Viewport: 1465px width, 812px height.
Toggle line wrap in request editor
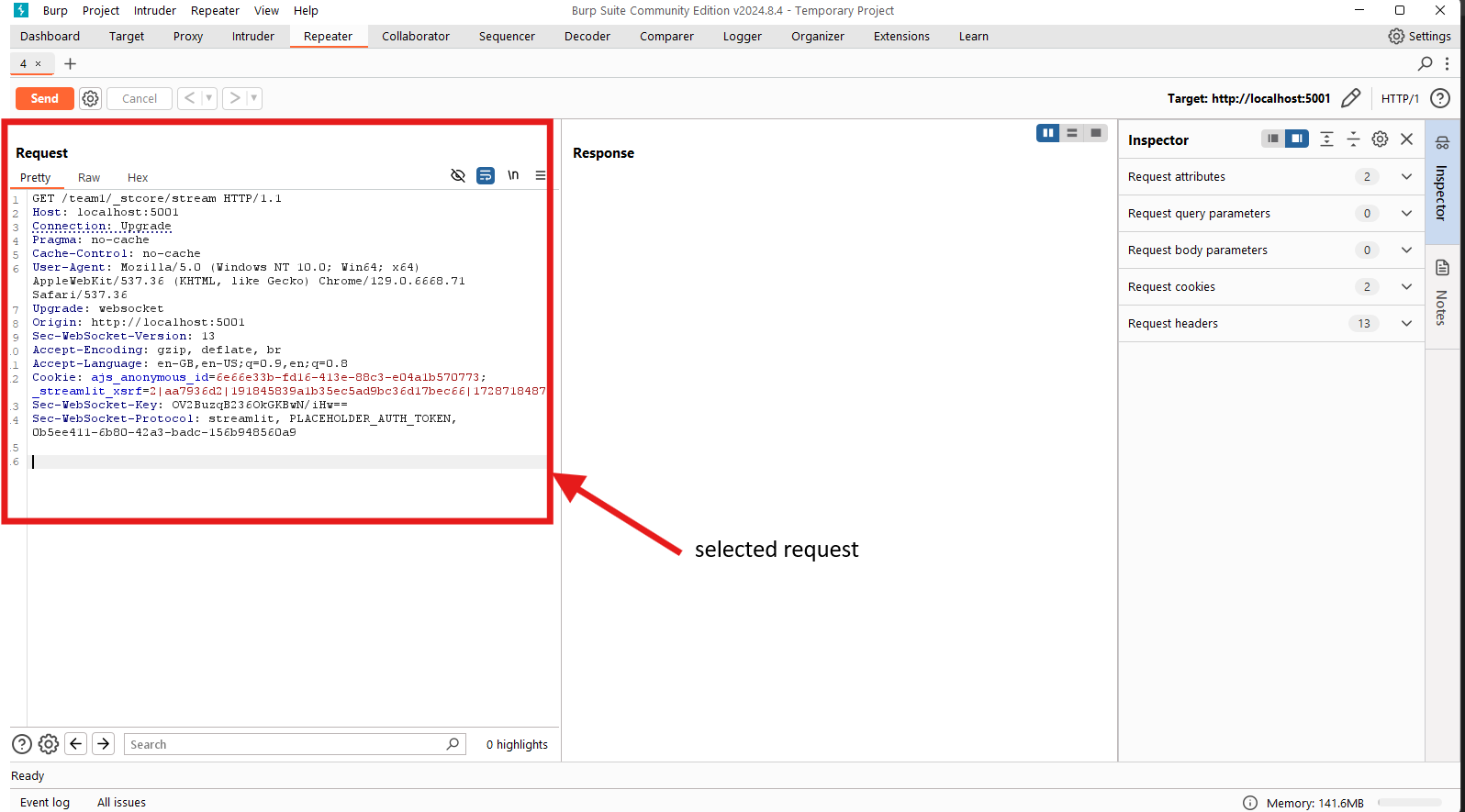486,175
